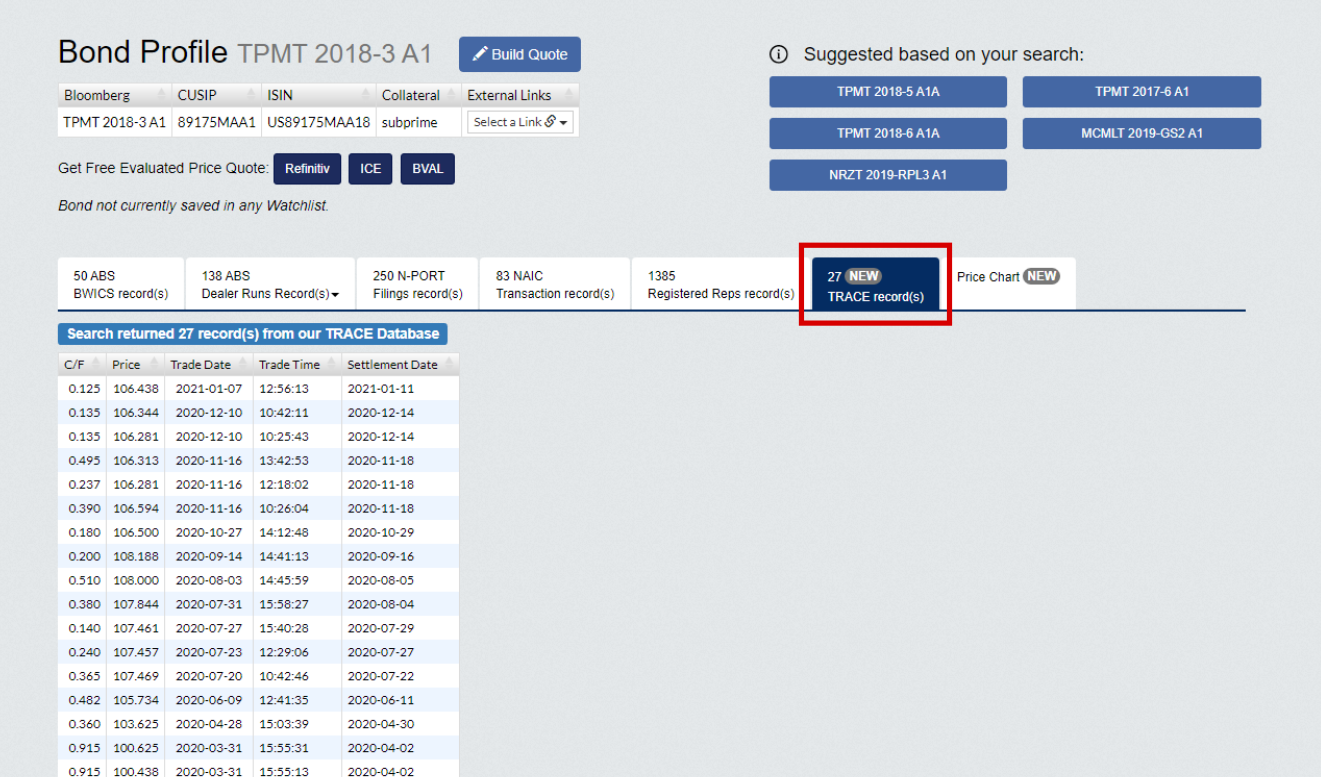Open suggested bond NRZT 2019-RPL3 A1

[887, 175]
